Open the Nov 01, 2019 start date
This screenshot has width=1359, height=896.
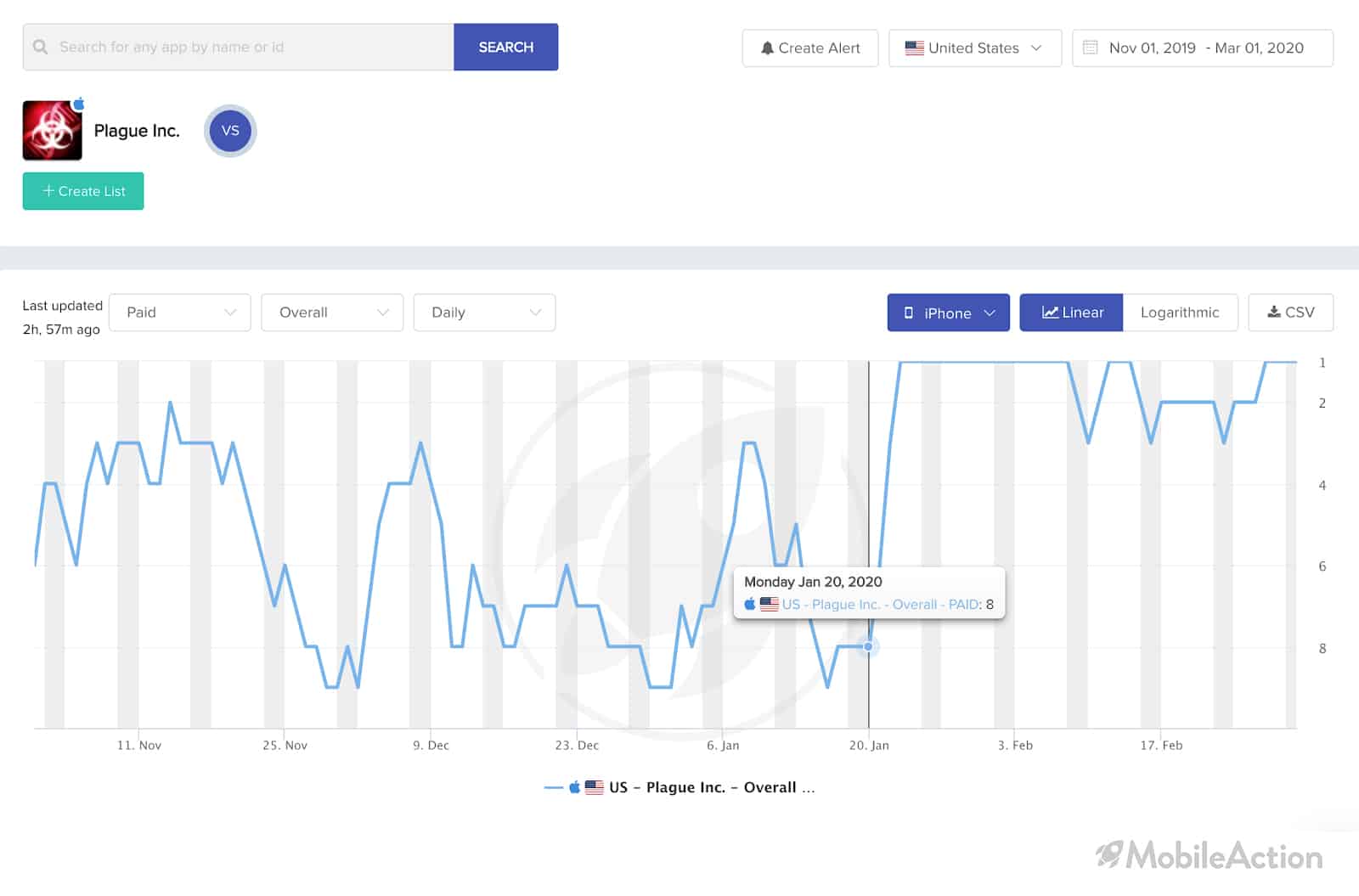pos(1152,48)
